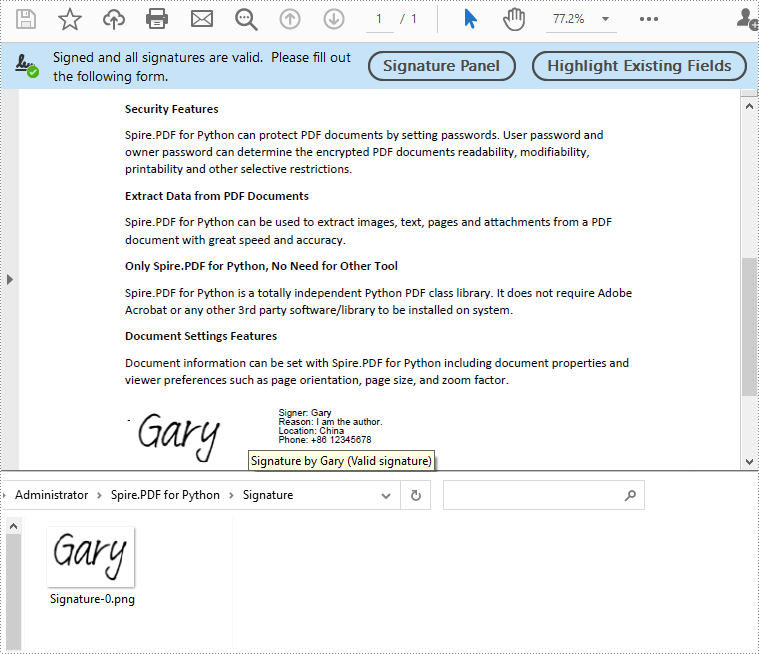Enable the Hand pan tool
The width and height of the screenshot is (759, 654).
tap(514, 19)
